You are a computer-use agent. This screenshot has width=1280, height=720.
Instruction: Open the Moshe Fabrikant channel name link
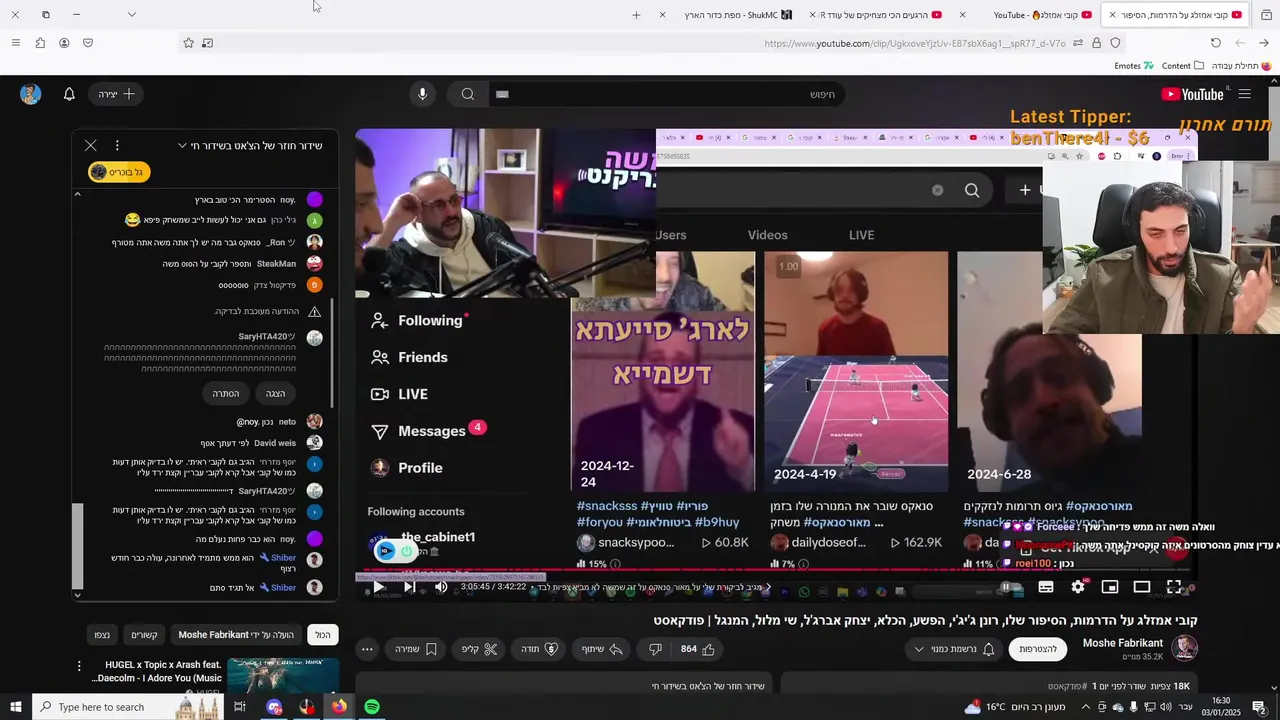tap(1122, 643)
